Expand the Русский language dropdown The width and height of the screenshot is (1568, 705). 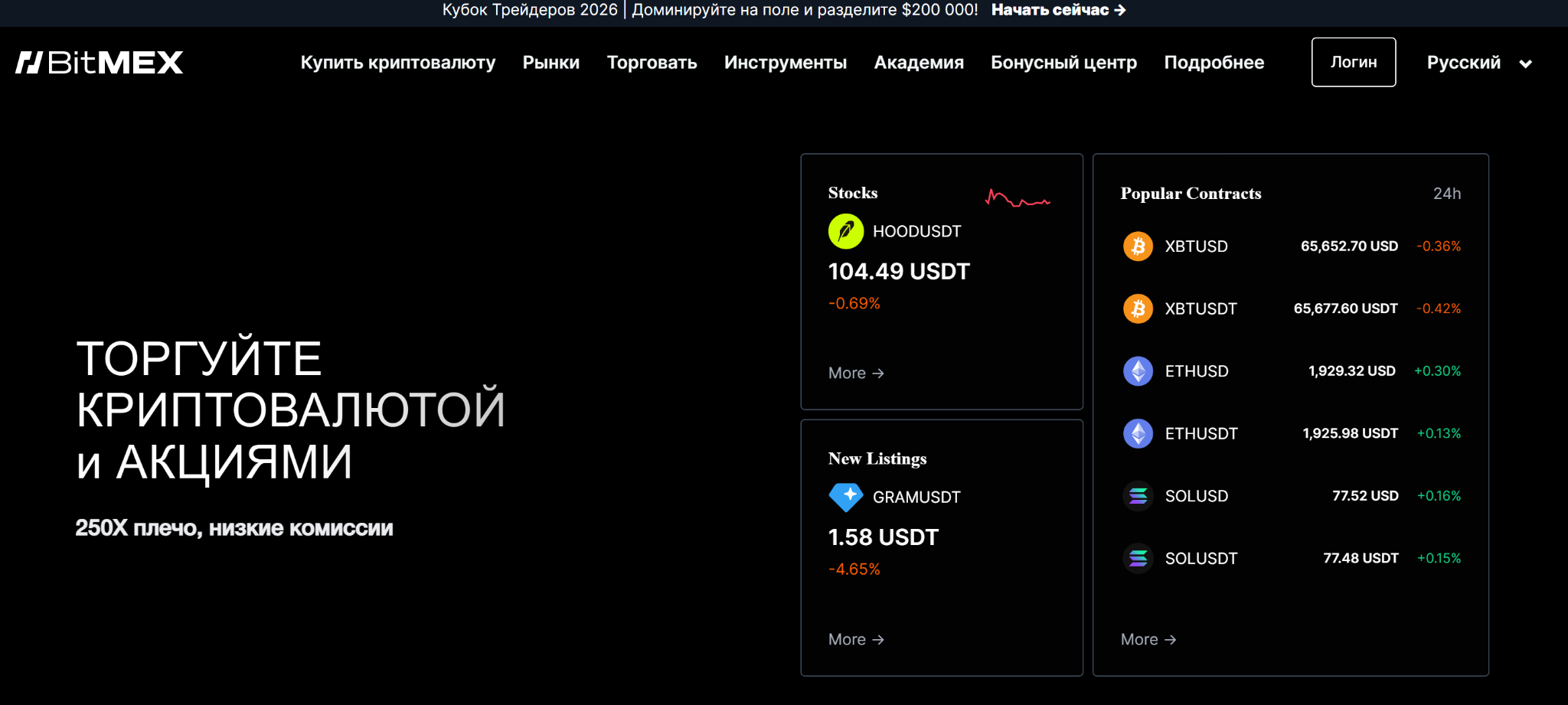[x=1479, y=63]
